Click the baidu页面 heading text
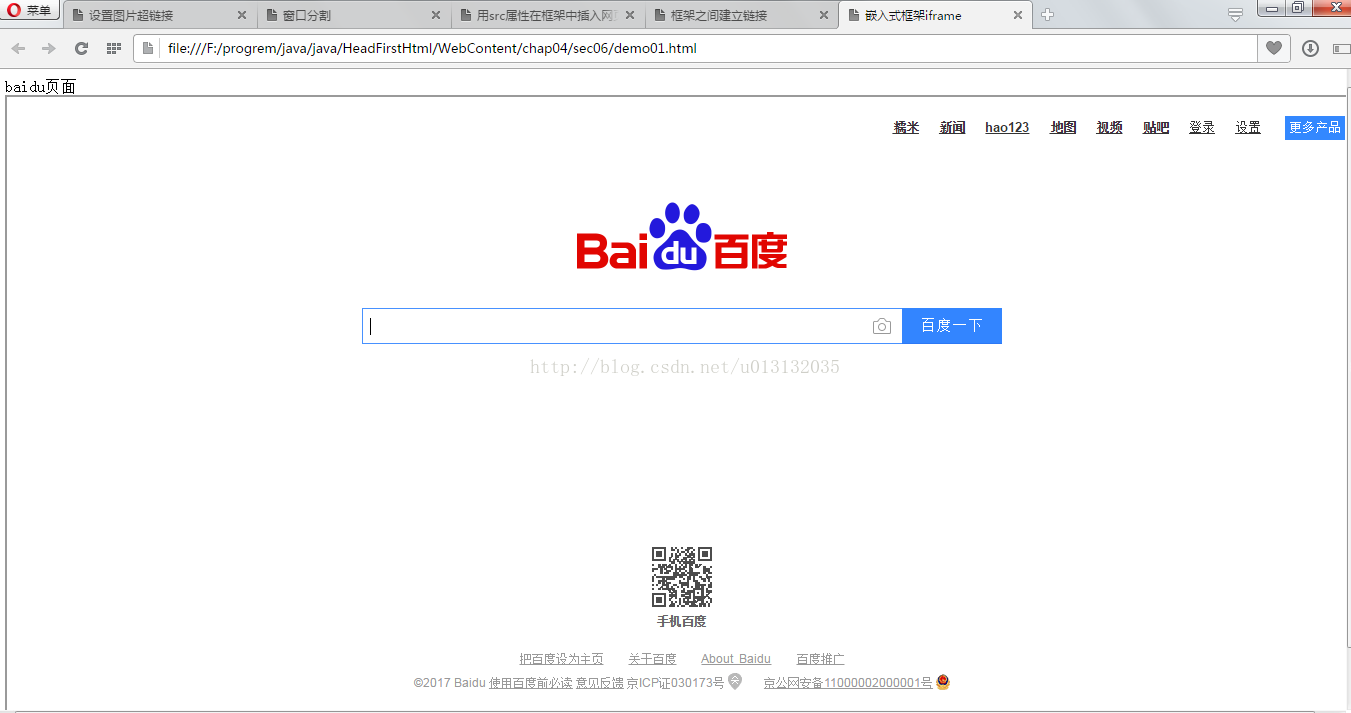Screen dimensions: 1351x713 (40, 87)
